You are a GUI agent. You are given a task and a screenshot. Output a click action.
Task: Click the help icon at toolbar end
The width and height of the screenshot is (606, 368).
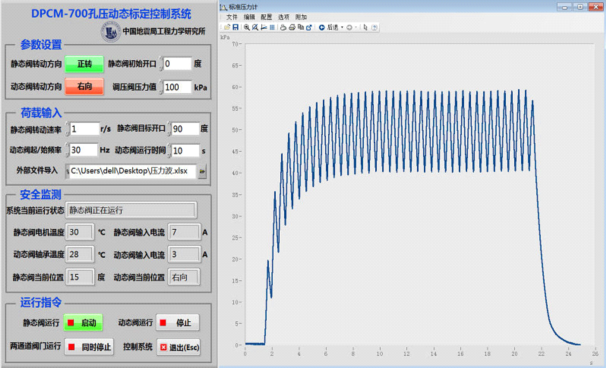coord(374,27)
